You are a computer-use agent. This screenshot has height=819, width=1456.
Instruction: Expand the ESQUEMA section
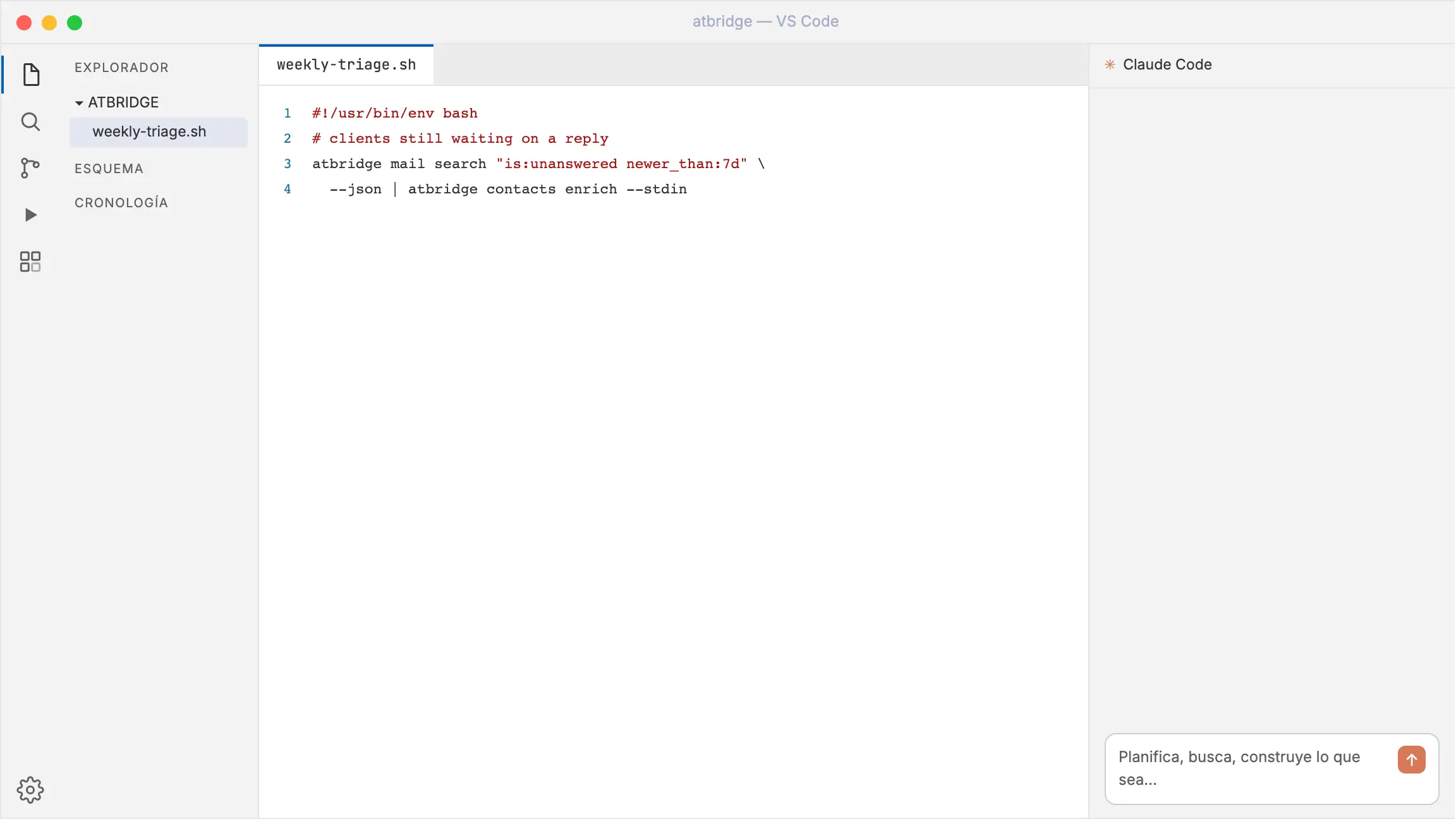(x=109, y=169)
